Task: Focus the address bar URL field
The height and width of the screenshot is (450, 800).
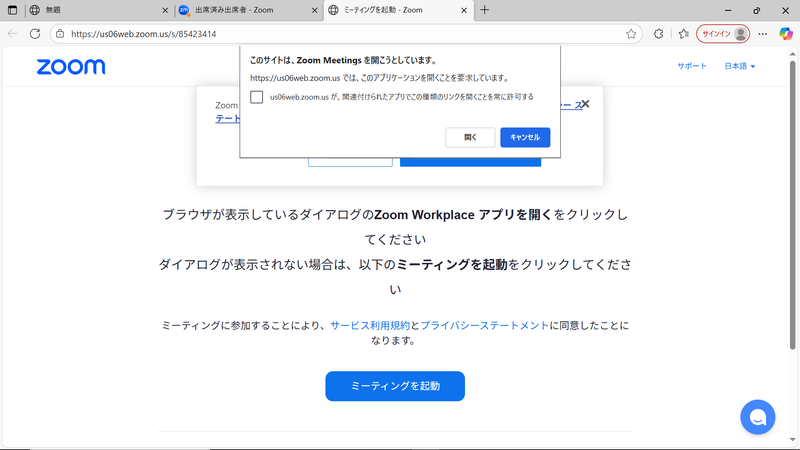Action: (347, 34)
